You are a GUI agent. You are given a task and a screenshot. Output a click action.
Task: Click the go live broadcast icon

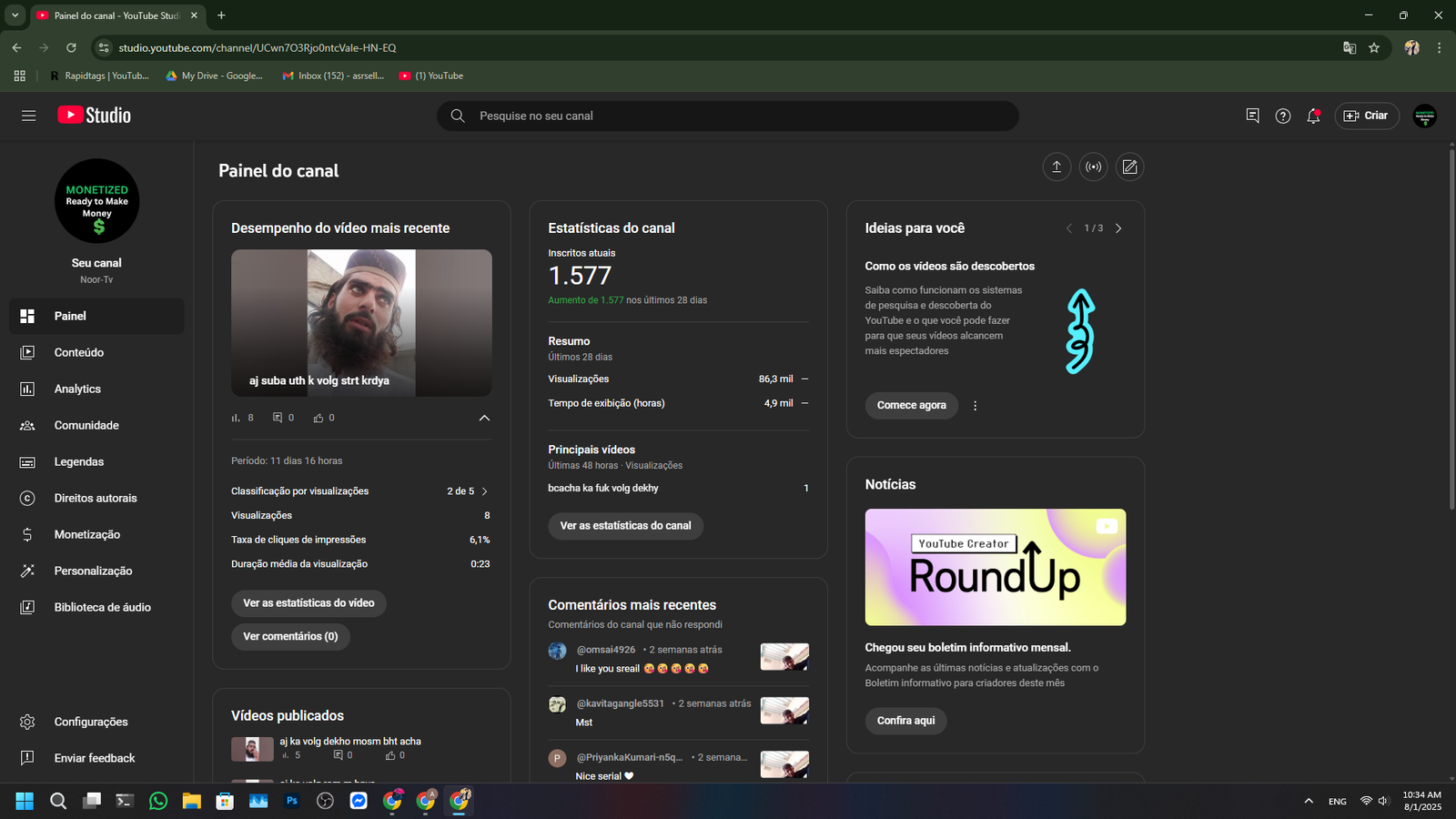pyautogui.click(x=1093, y=167)
